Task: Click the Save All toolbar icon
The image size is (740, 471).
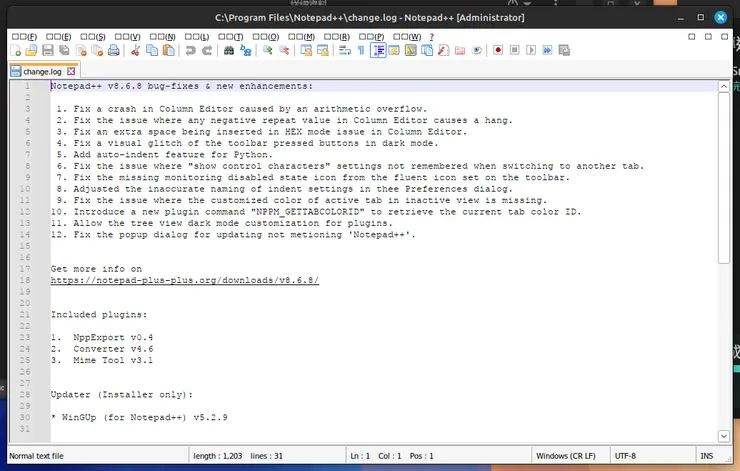Action: [x=64, y=50]
